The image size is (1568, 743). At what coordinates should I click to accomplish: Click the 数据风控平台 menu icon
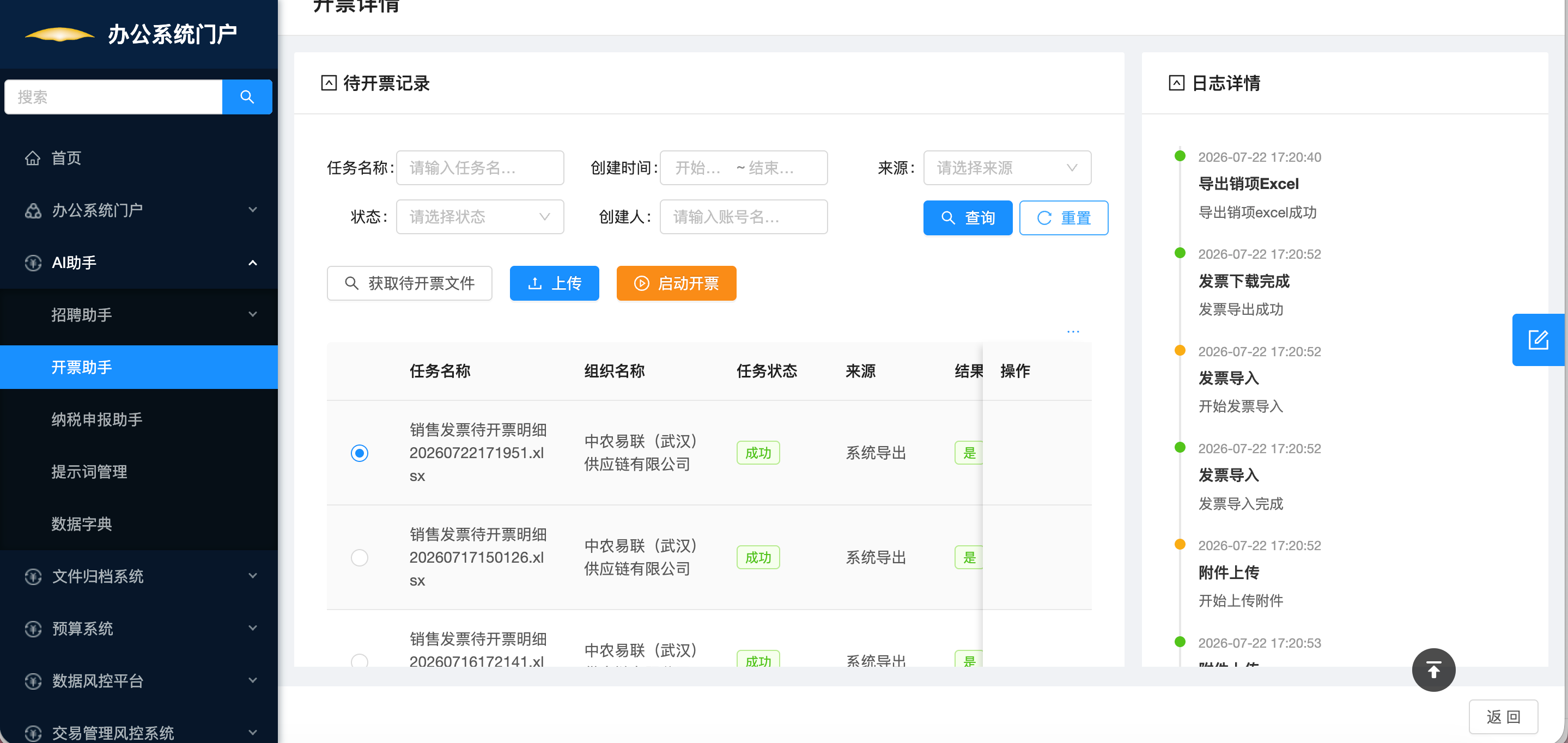point(33,681)
